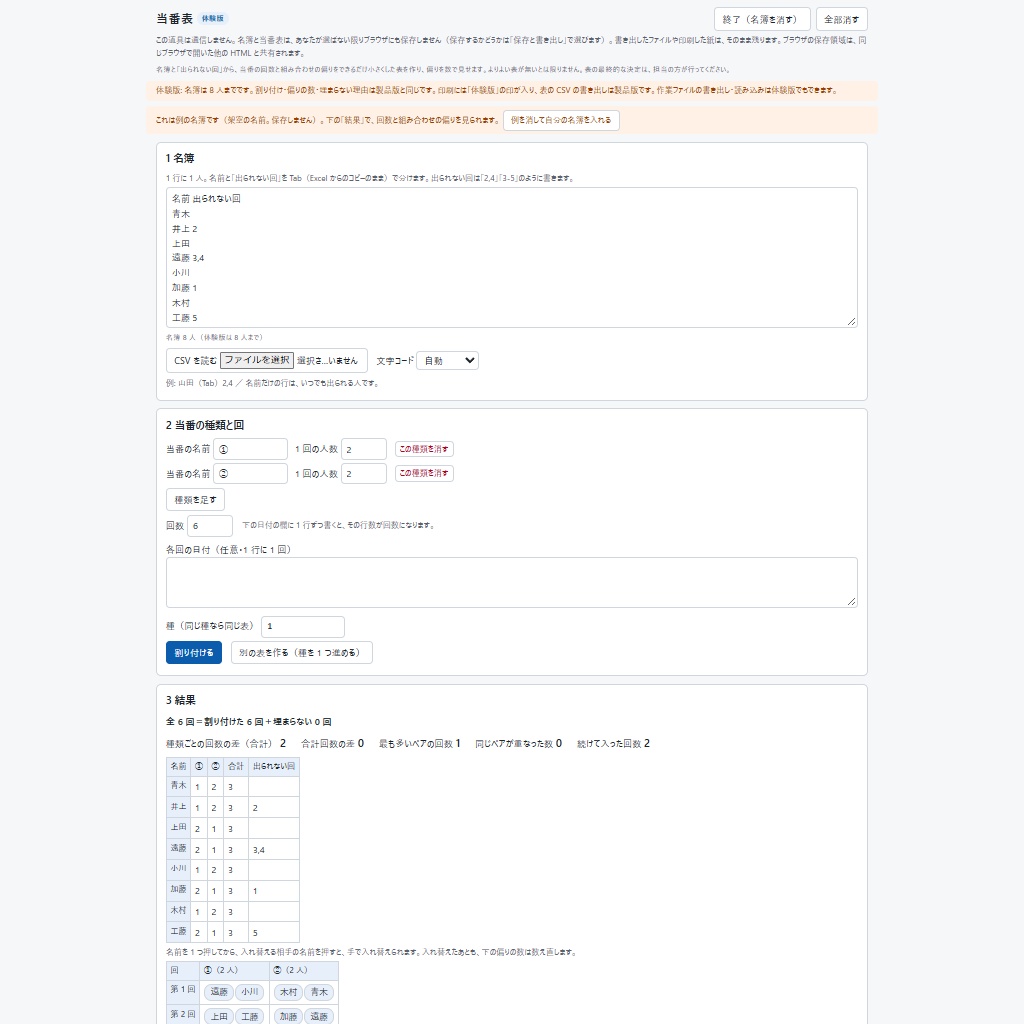
Task: Click the 続けて入った回数 statistic
Action: [x=613, y=744]
